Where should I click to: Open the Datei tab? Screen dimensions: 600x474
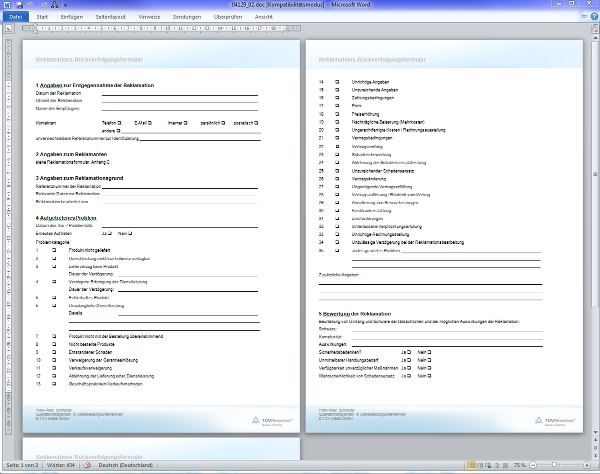[14, 18]
